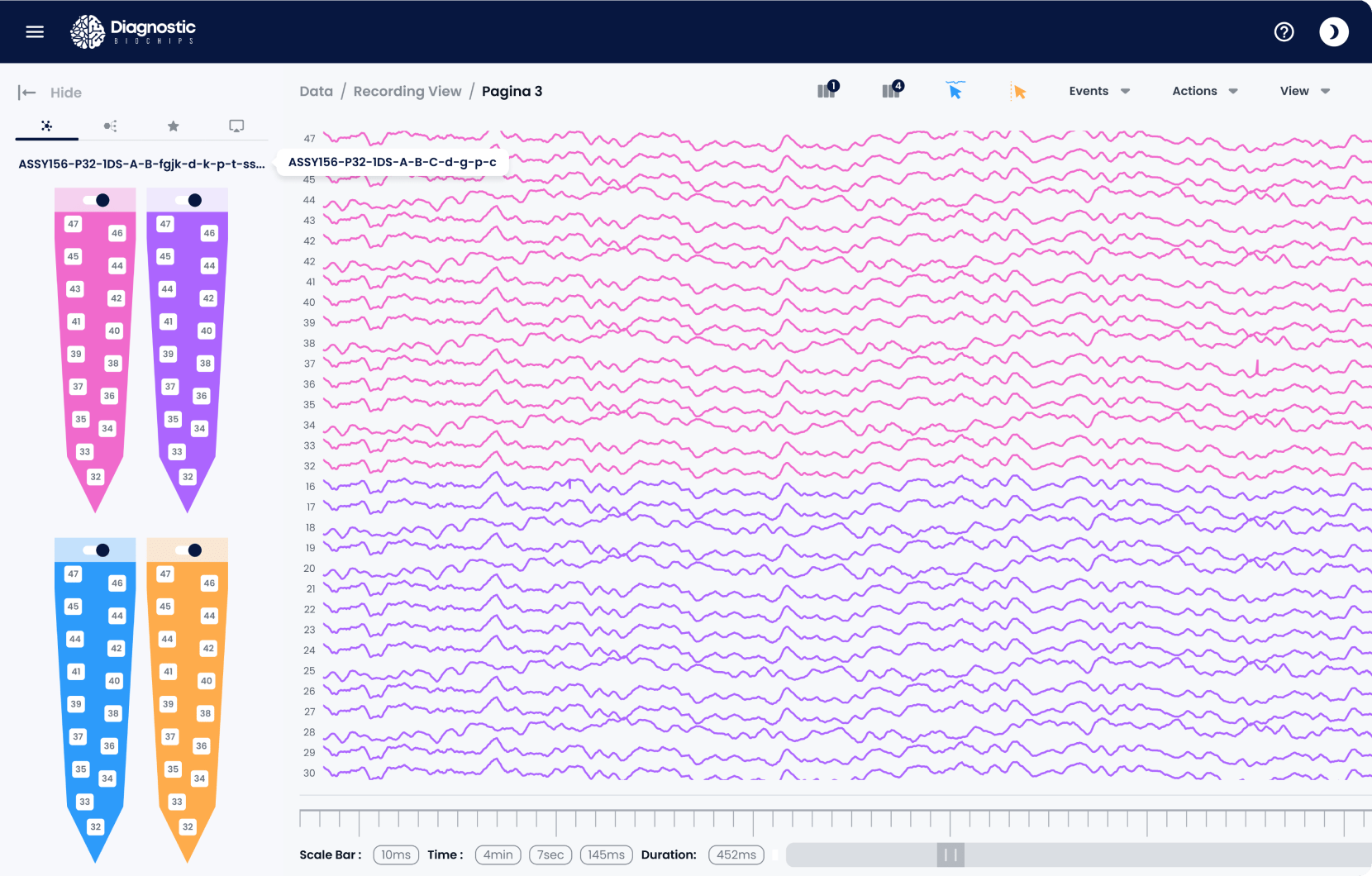Click the timeline scrollbar handle
The image size is (1372, 876).
tap(950, 855)
